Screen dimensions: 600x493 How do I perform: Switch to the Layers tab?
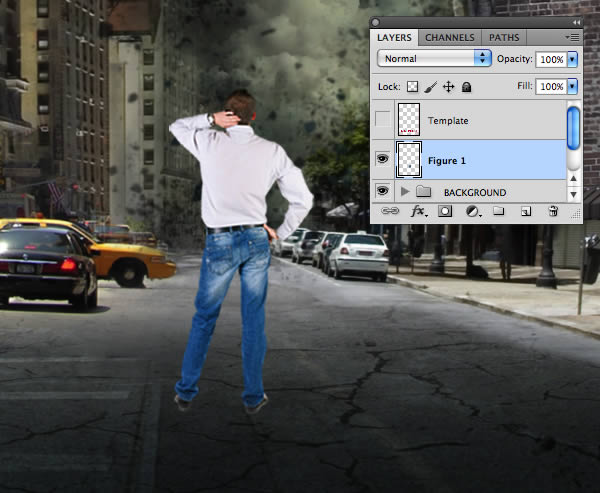click(394, 38)
